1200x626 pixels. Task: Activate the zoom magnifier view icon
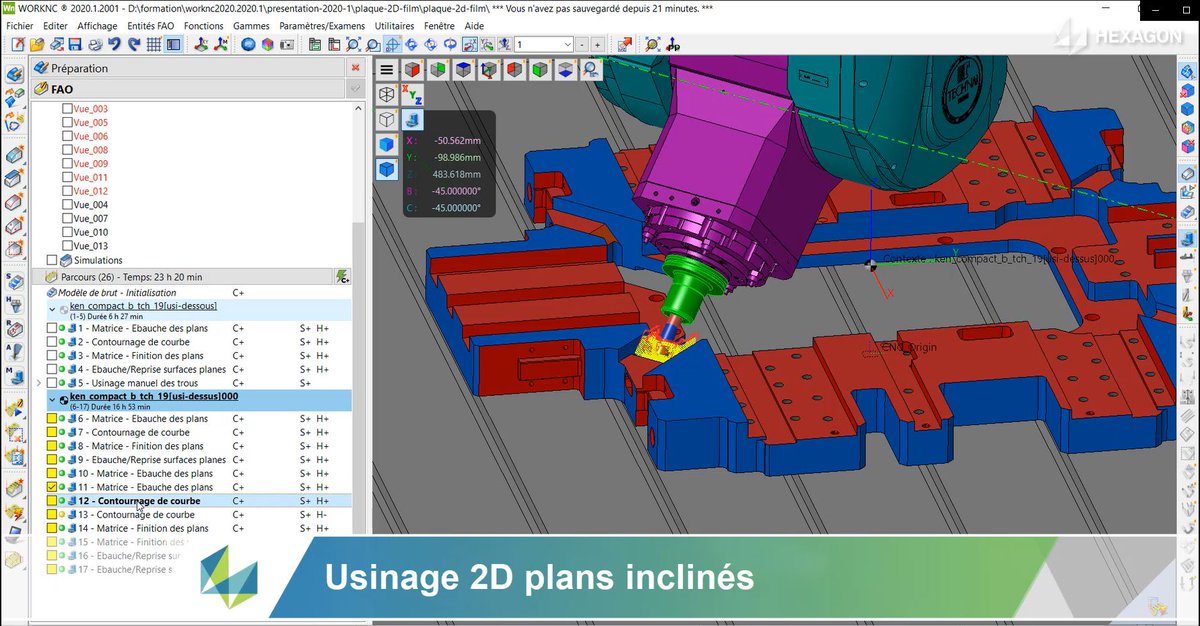588,69
